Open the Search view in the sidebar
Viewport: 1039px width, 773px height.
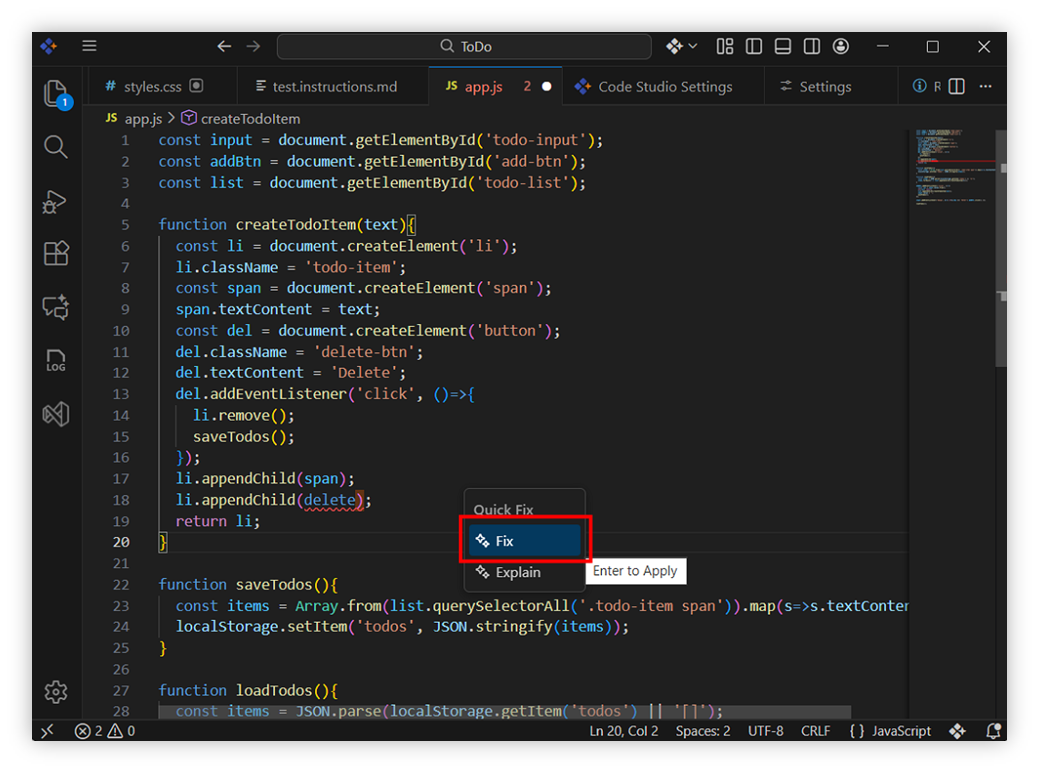(x=56, y=148)
